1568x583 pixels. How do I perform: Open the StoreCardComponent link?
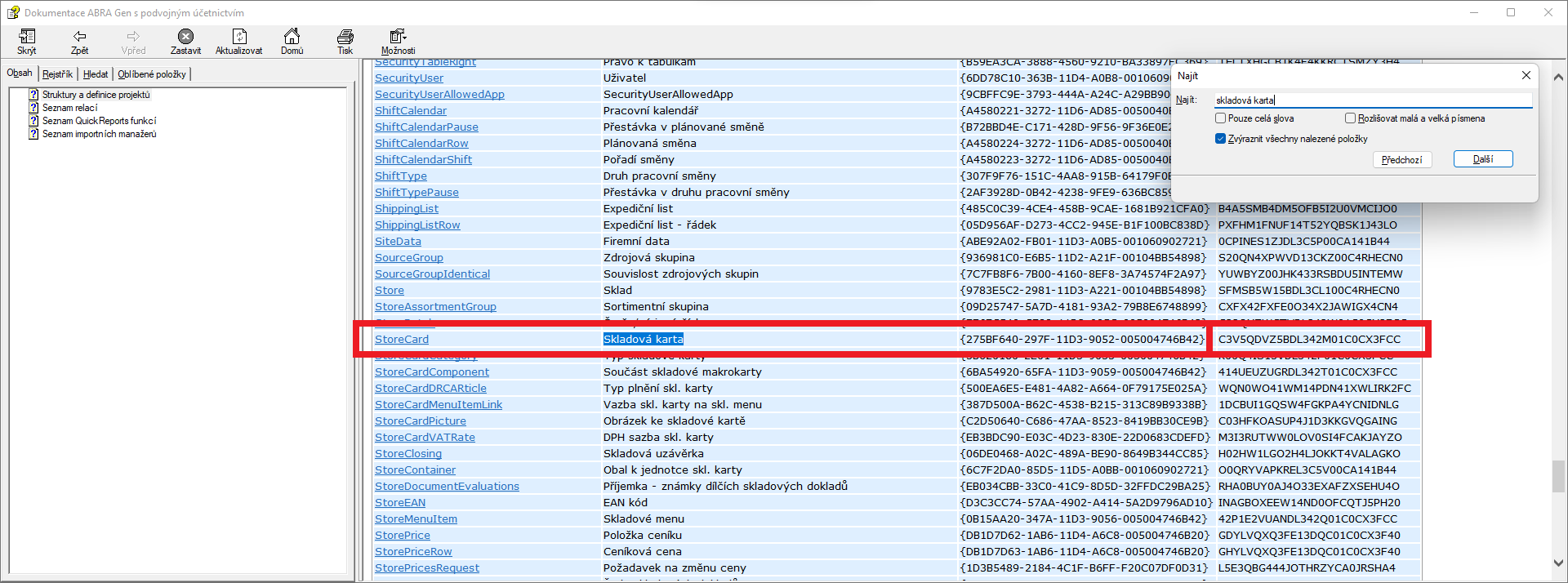click(x=431, y=372)
